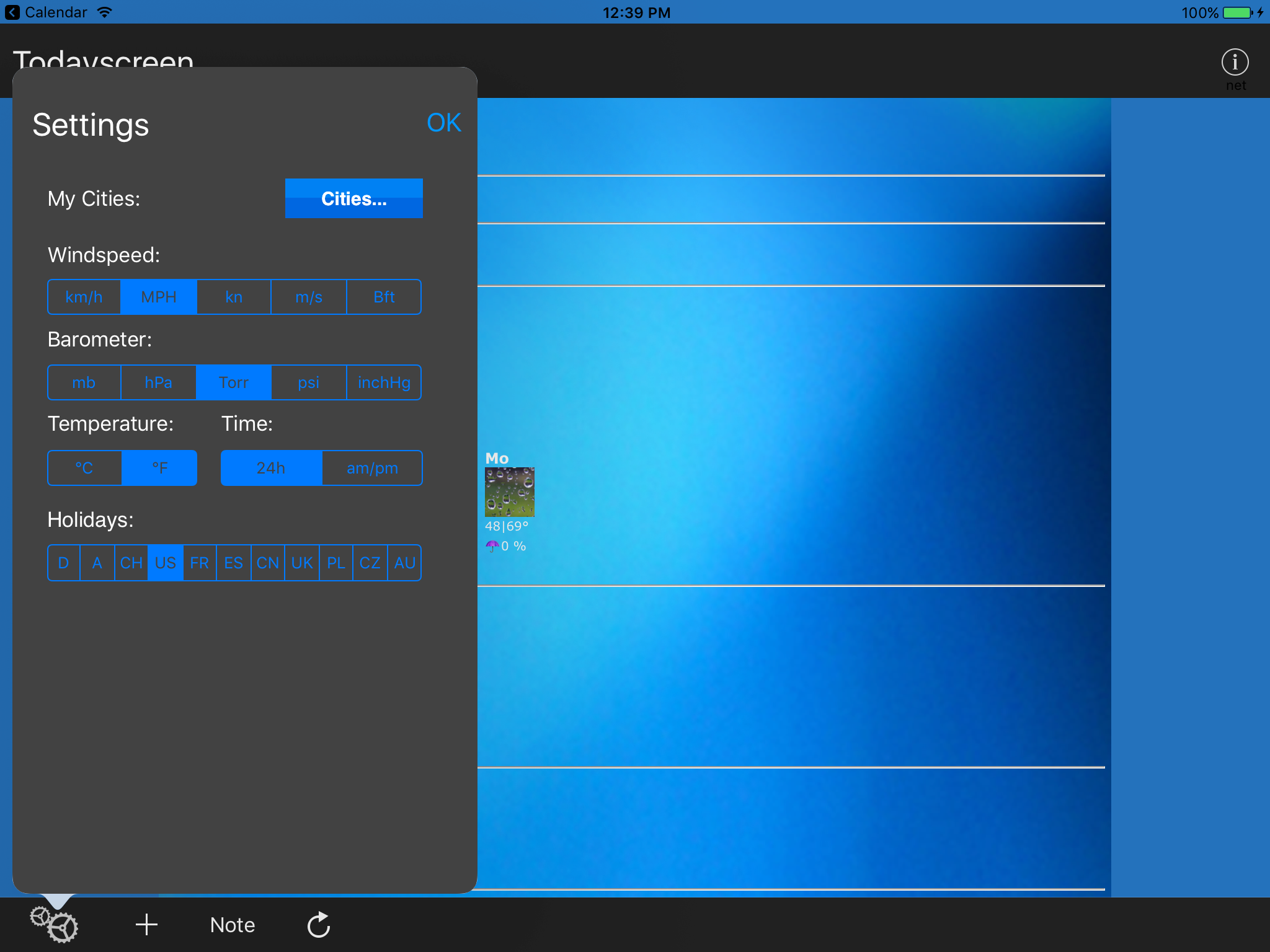Screen dimensions: 1270x952
Task: Choose inchHg barometer unit
Action: [x=384, y=382]
